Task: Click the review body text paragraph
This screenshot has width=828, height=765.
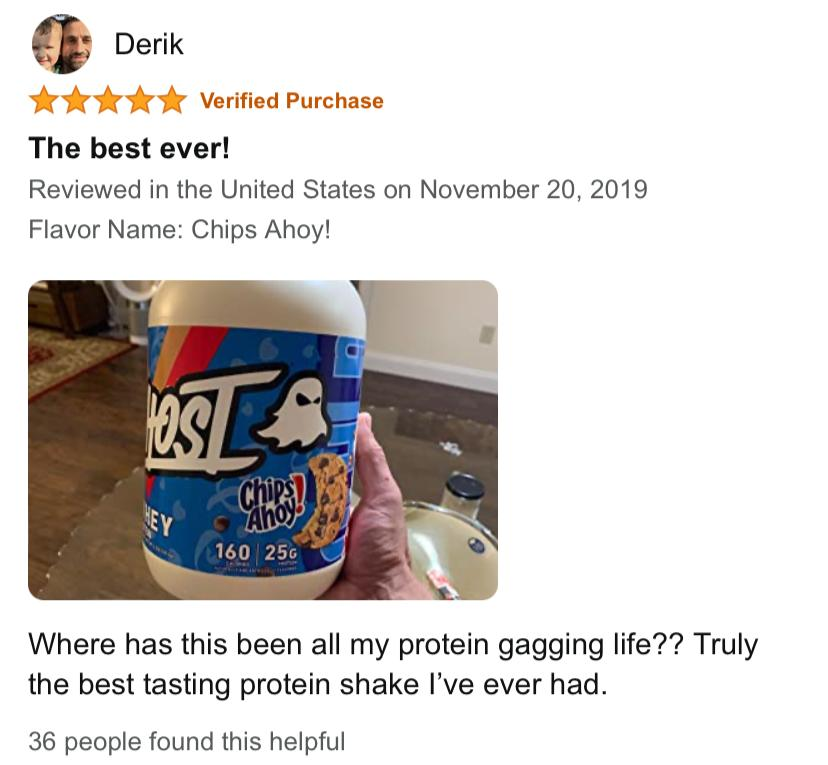Action: (393, 664)
